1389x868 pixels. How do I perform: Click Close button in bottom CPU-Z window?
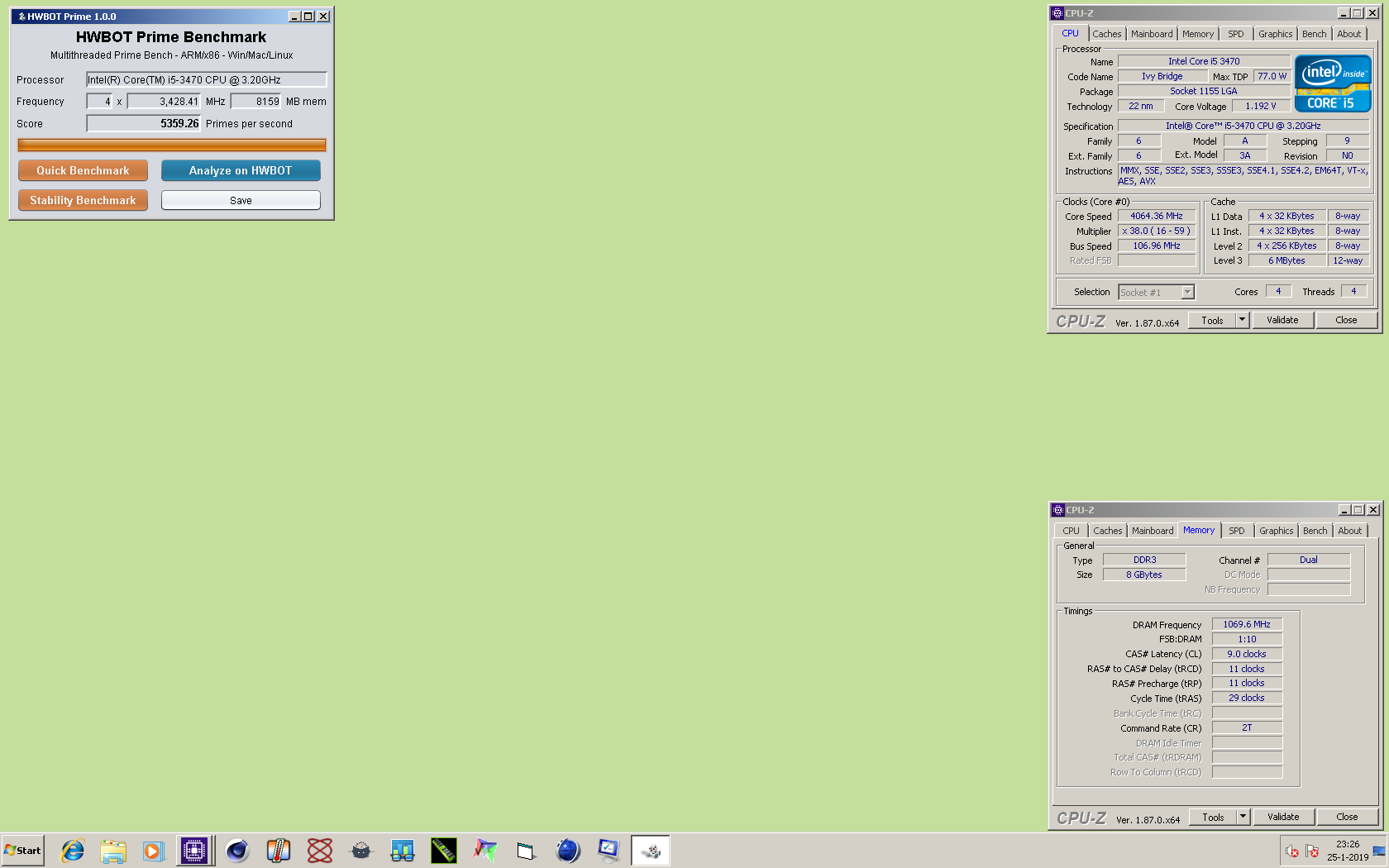(x=1347, y=817)
